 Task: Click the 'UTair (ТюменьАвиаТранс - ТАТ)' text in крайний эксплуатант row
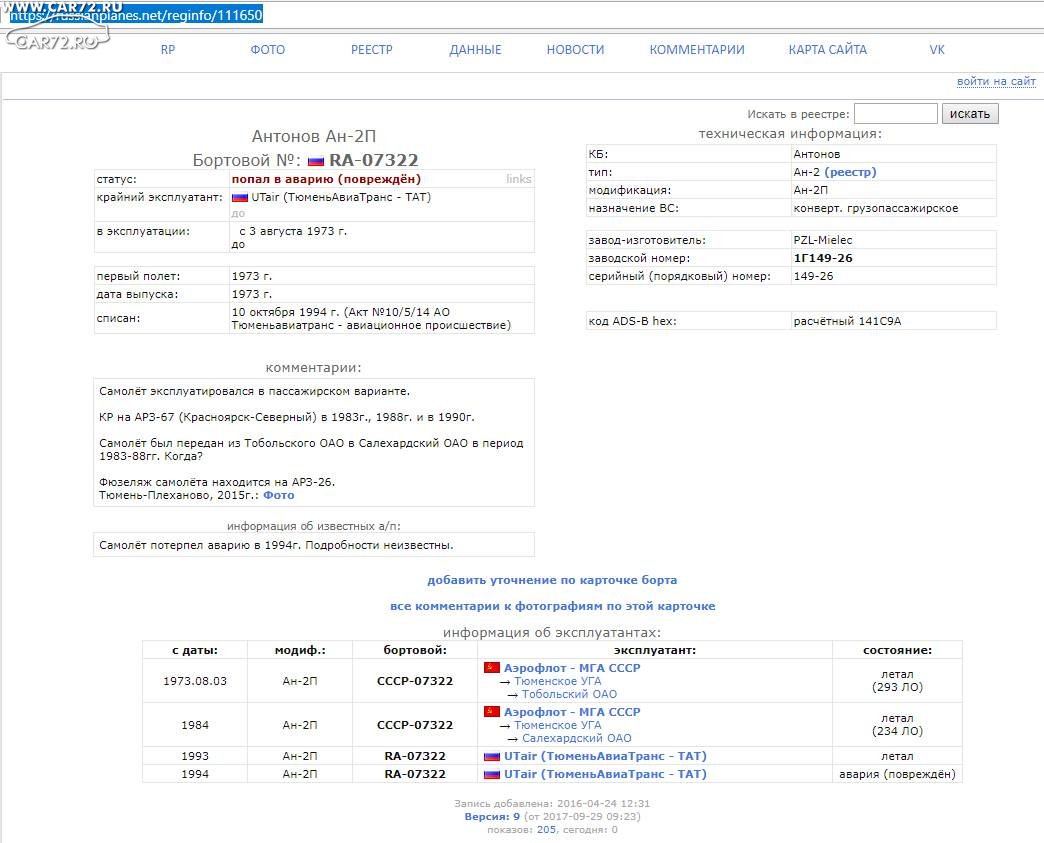click(341, 197)
